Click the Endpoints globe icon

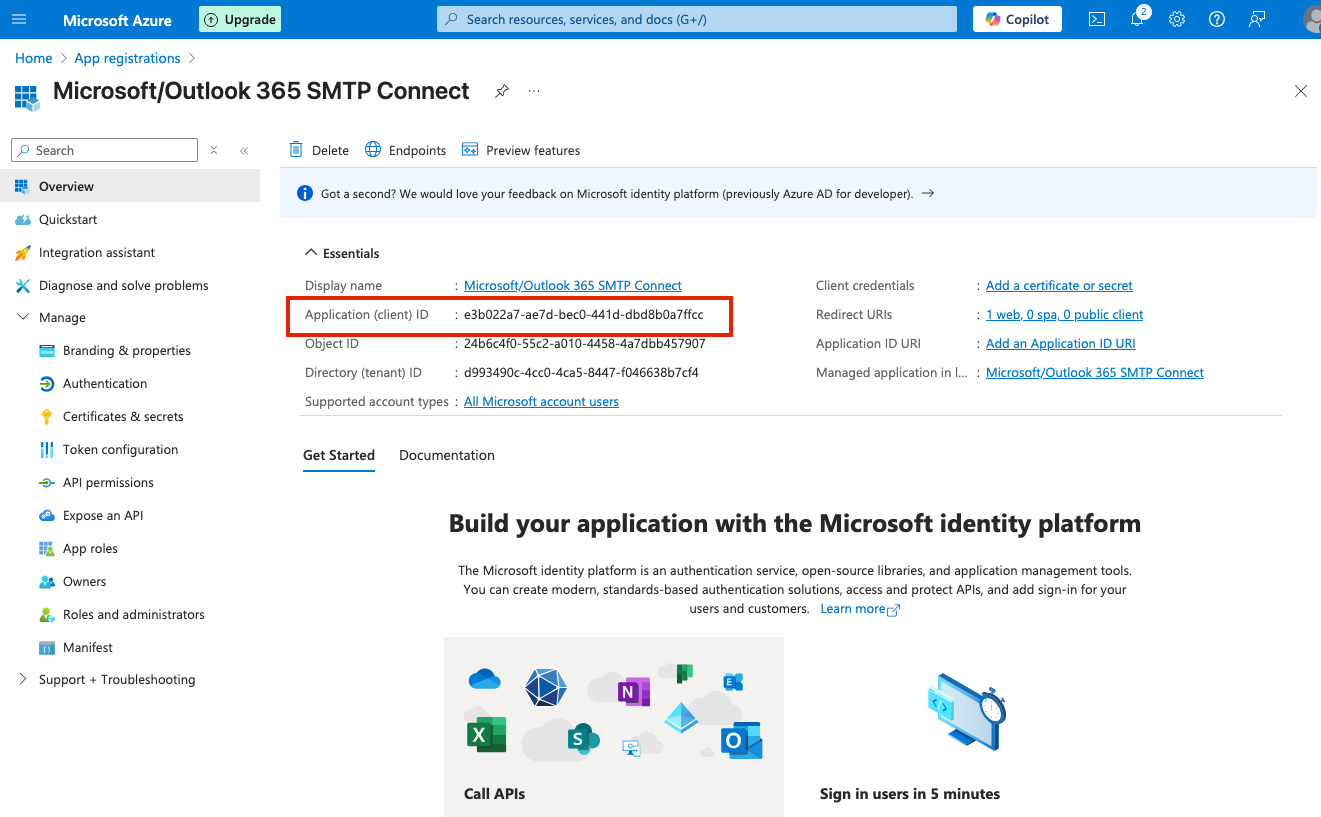pyautogui.click(x=373, y=150)
